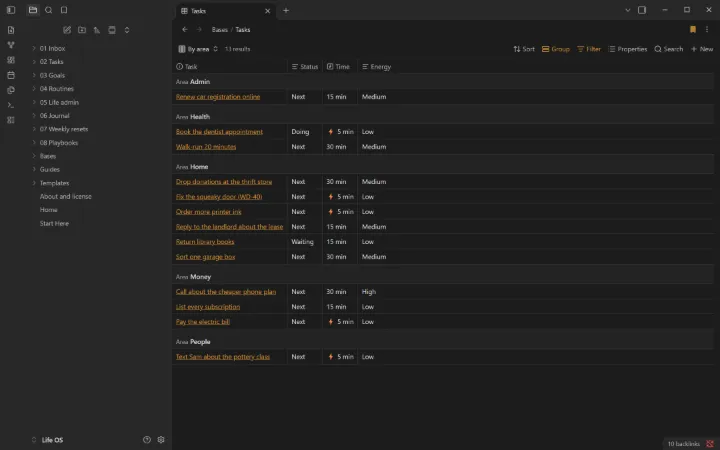Screen dimensions: 720x450
Task: Expand the 06 Journal folder
Action: pos(54,116)
